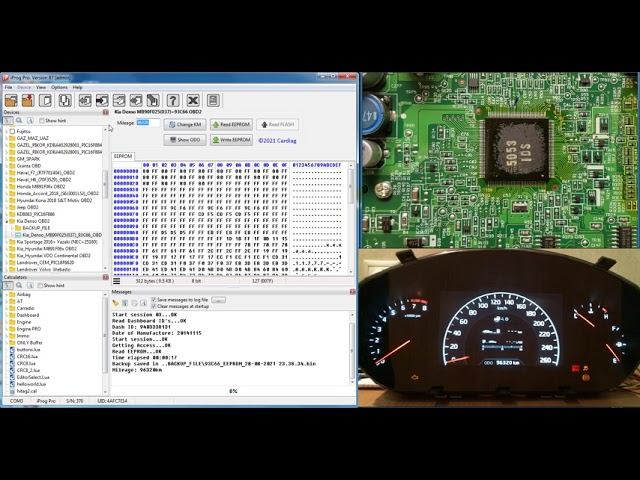Click the buttons.lua script file icon
This screenshot has width=640, height=480.
coord(12,349)
